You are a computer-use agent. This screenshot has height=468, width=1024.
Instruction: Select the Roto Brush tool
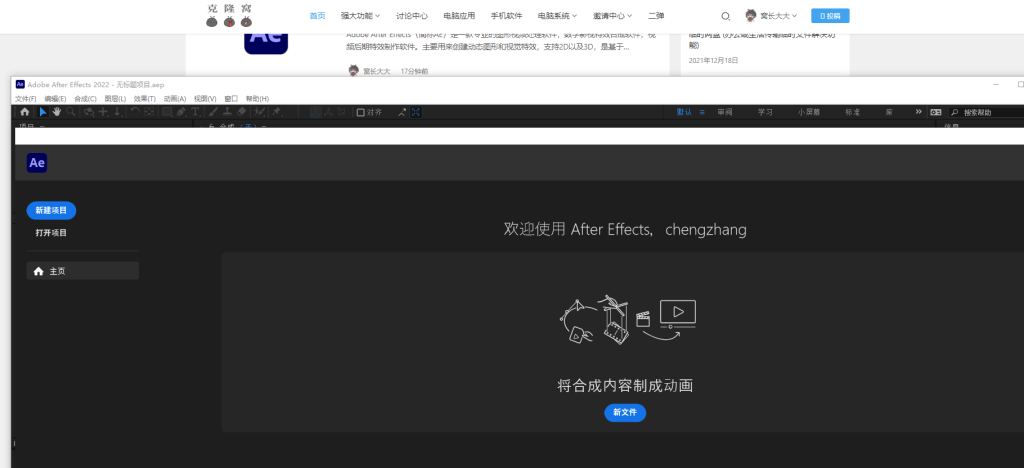pos(259,112)
